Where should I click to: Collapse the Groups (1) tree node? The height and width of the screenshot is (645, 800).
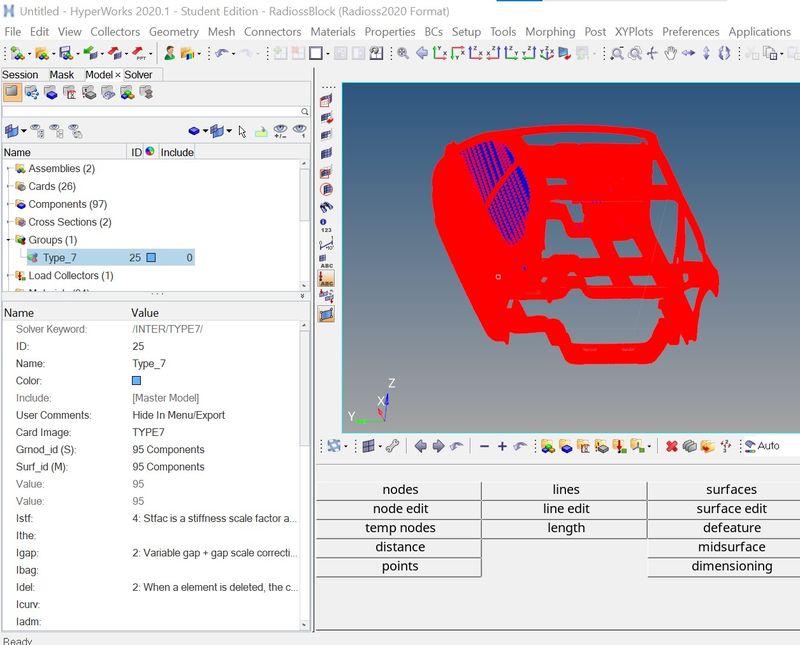coord(8,240)
